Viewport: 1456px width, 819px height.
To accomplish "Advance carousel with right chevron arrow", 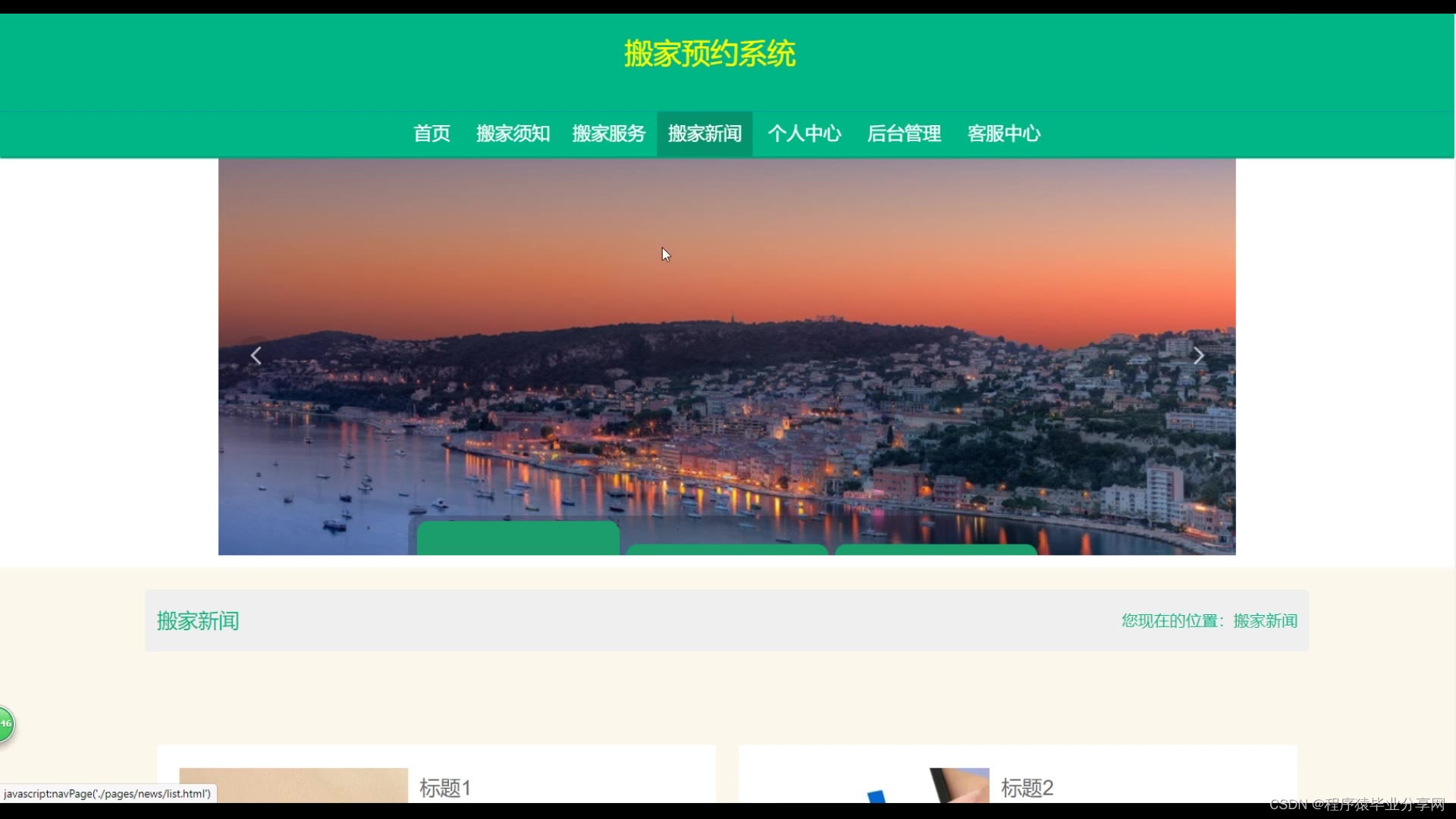I will 1198,356.
